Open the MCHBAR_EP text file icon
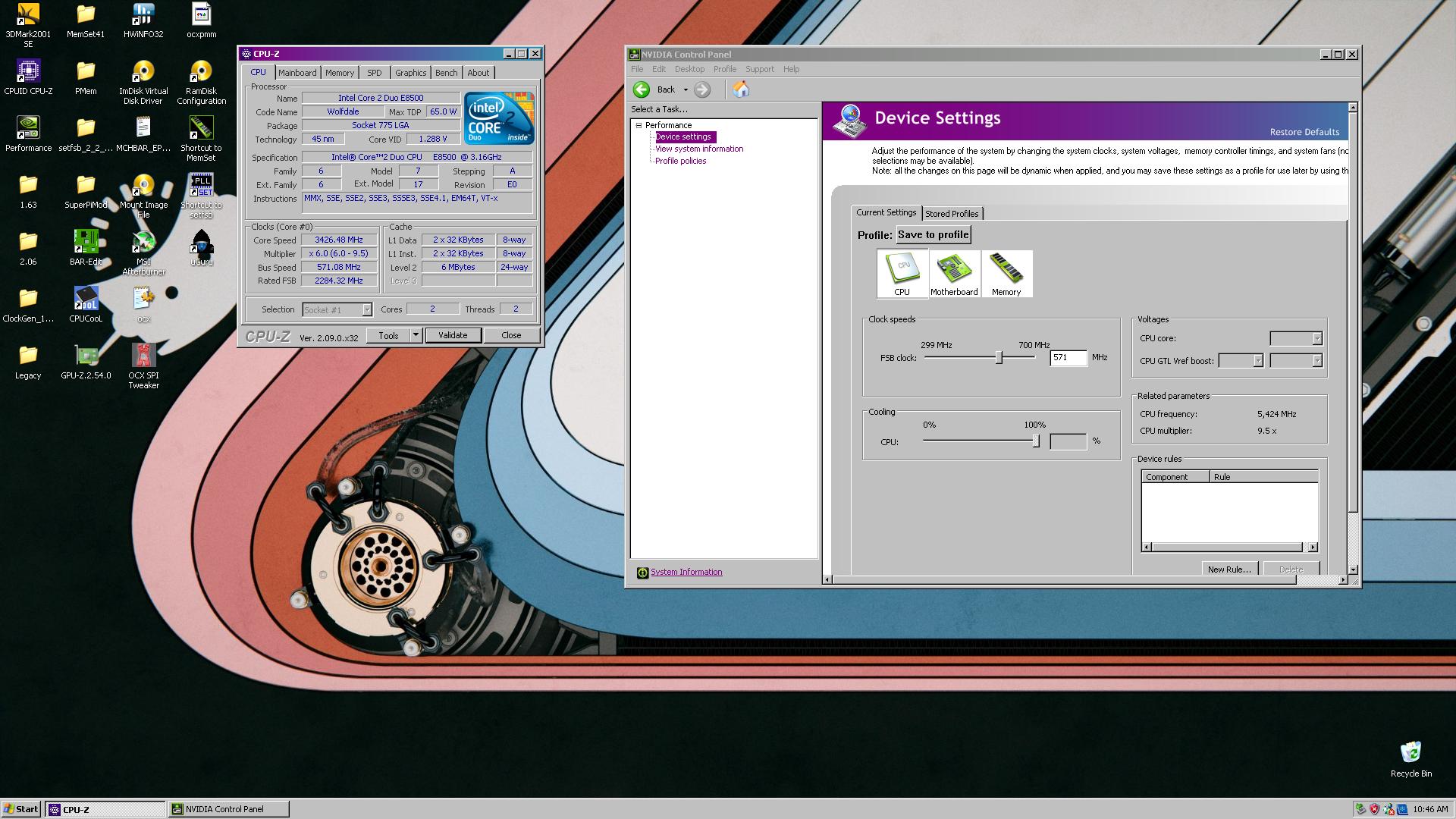The height and width of the screenshot is (819, 1456). (143, 134)
